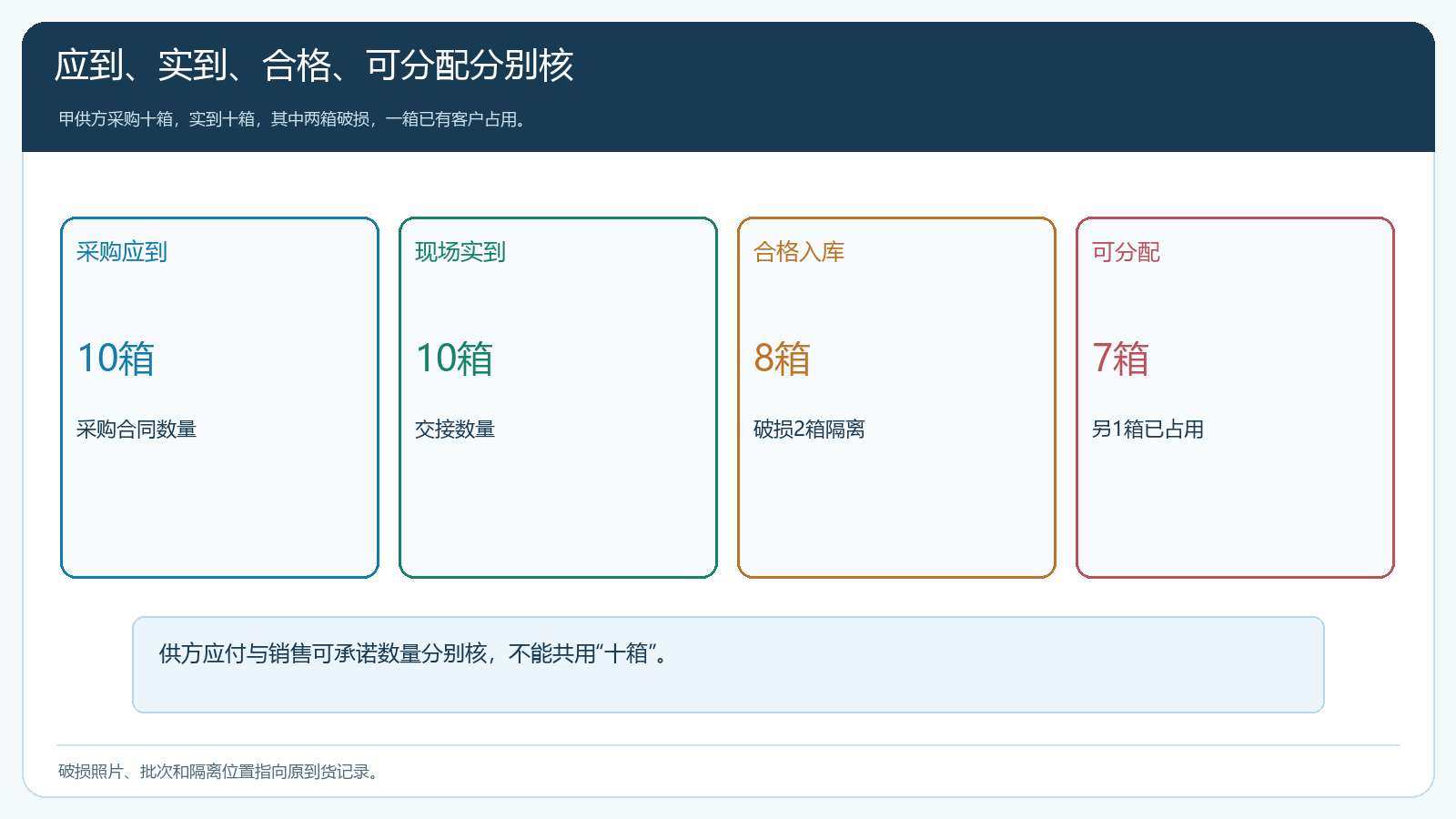Click the 另1箱已占用 caption
Viewport: 1456px width, 819px height.
(1148, 430)
